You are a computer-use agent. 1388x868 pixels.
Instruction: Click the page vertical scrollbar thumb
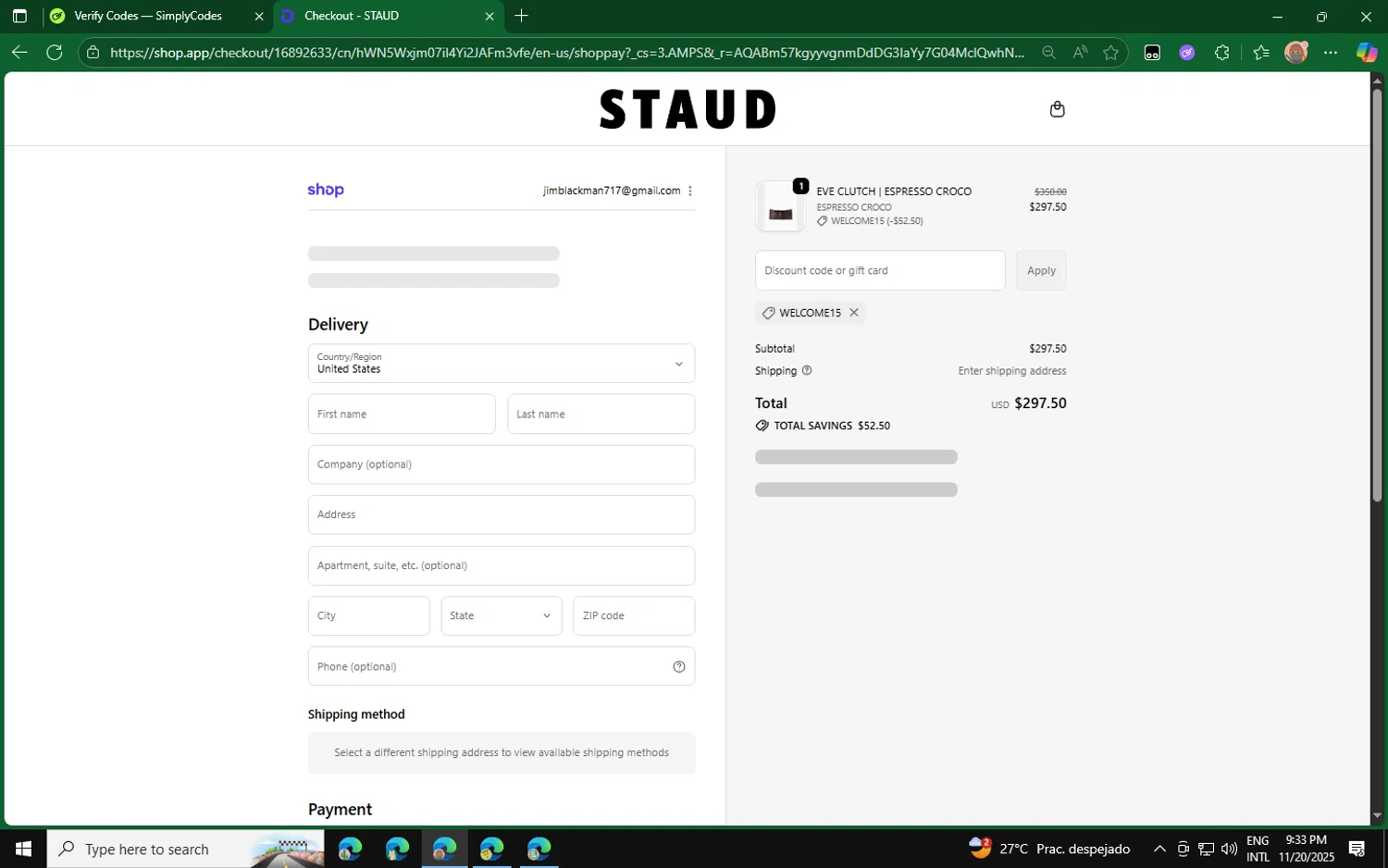click(x=1377, y=296)
